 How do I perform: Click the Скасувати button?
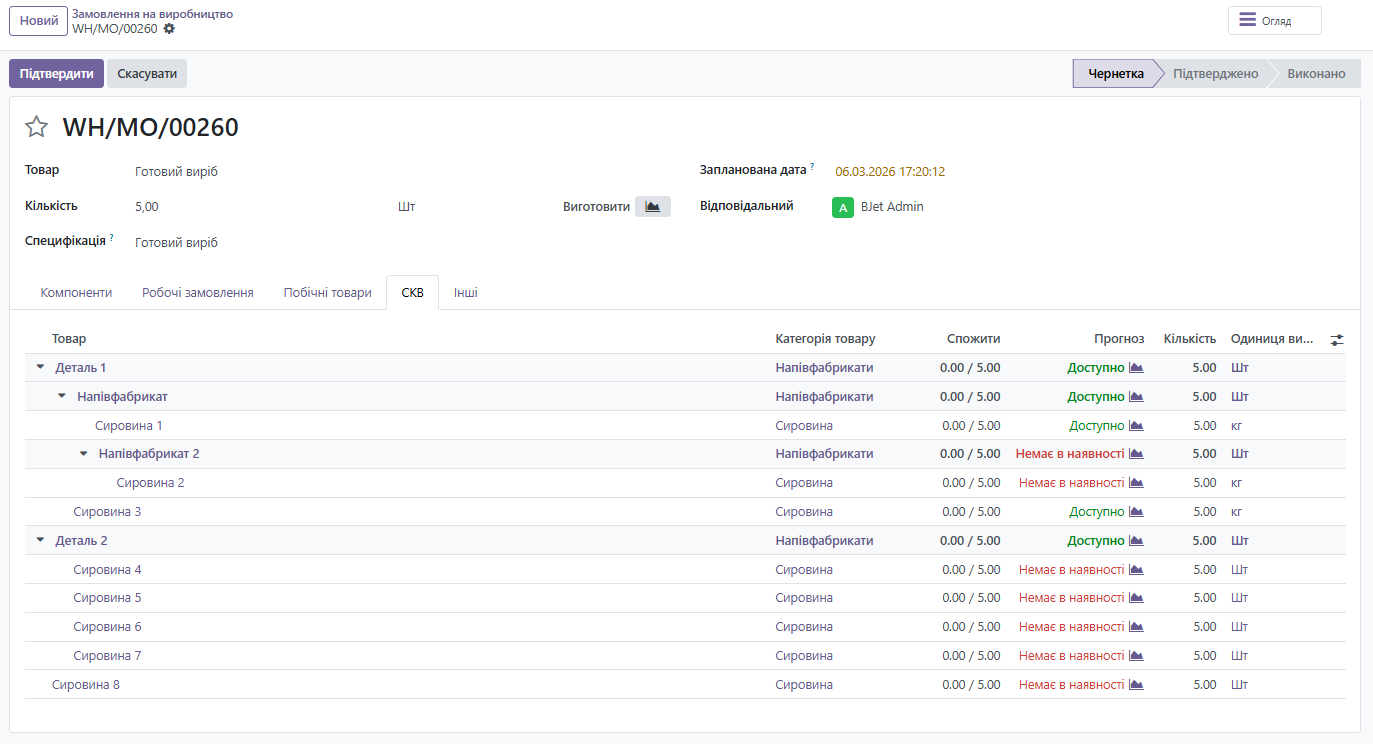click(x=147, y=74)
